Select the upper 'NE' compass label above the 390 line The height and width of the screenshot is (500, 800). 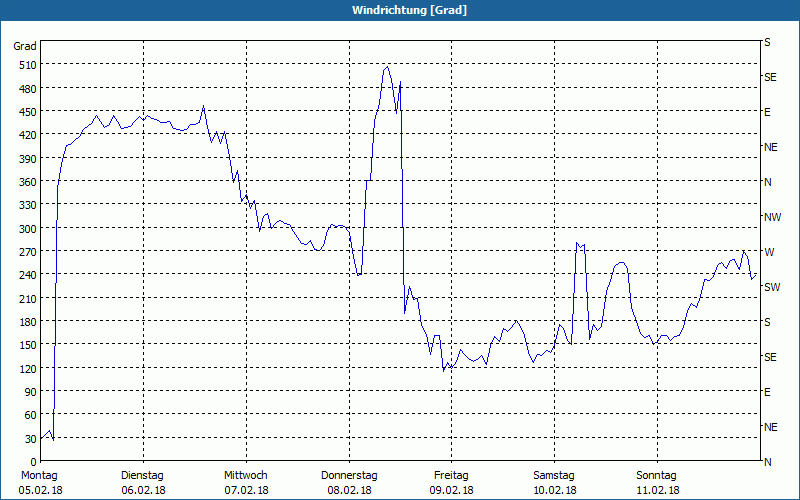pos(771,147)
